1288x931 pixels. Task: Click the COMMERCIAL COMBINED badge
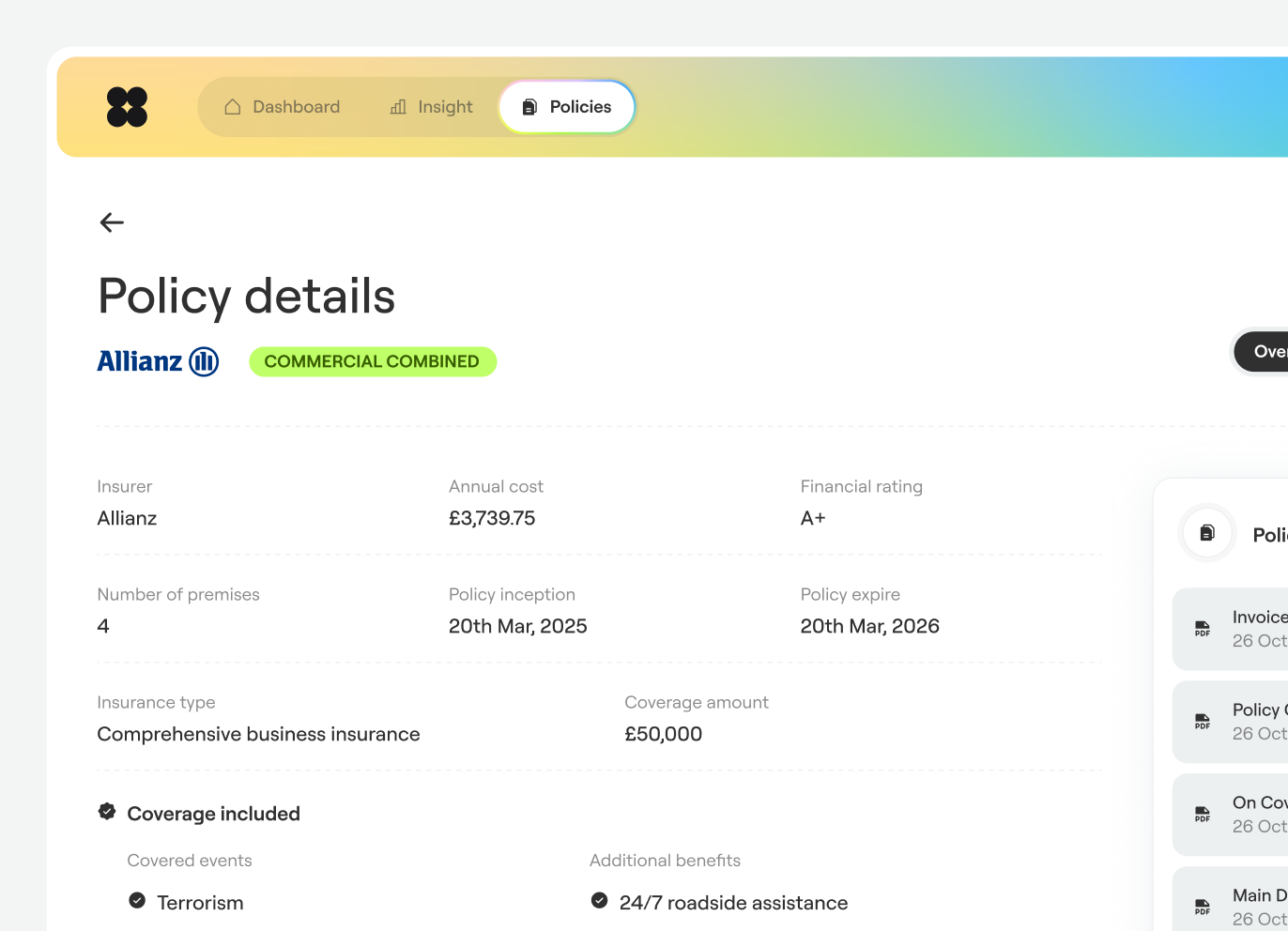point(373,361)
